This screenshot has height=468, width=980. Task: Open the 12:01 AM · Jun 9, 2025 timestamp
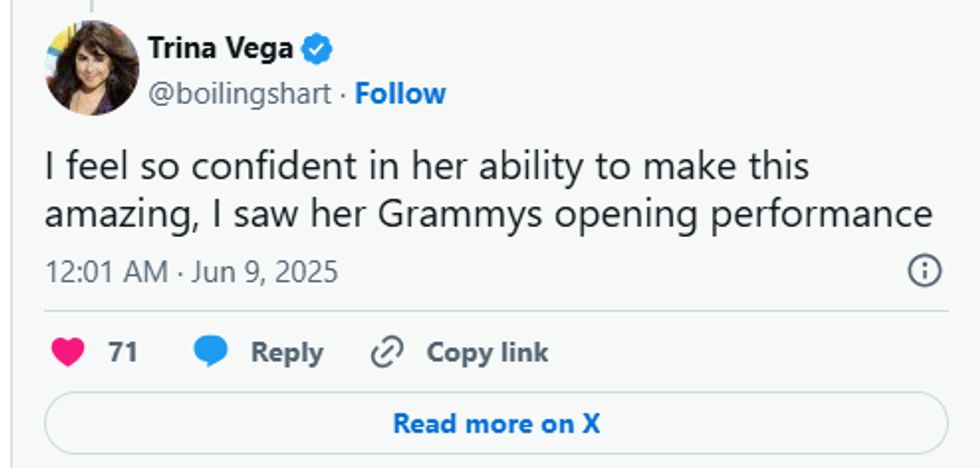point(191,272)
